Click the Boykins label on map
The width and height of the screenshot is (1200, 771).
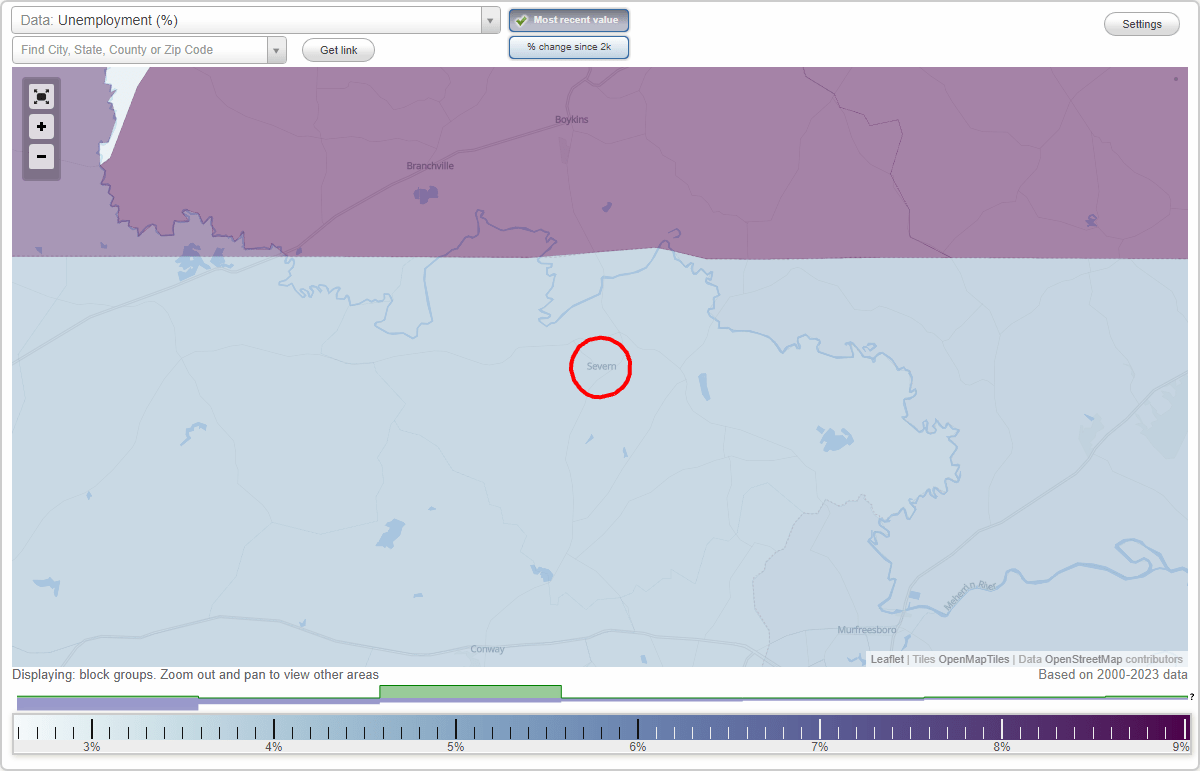(572, 120)
